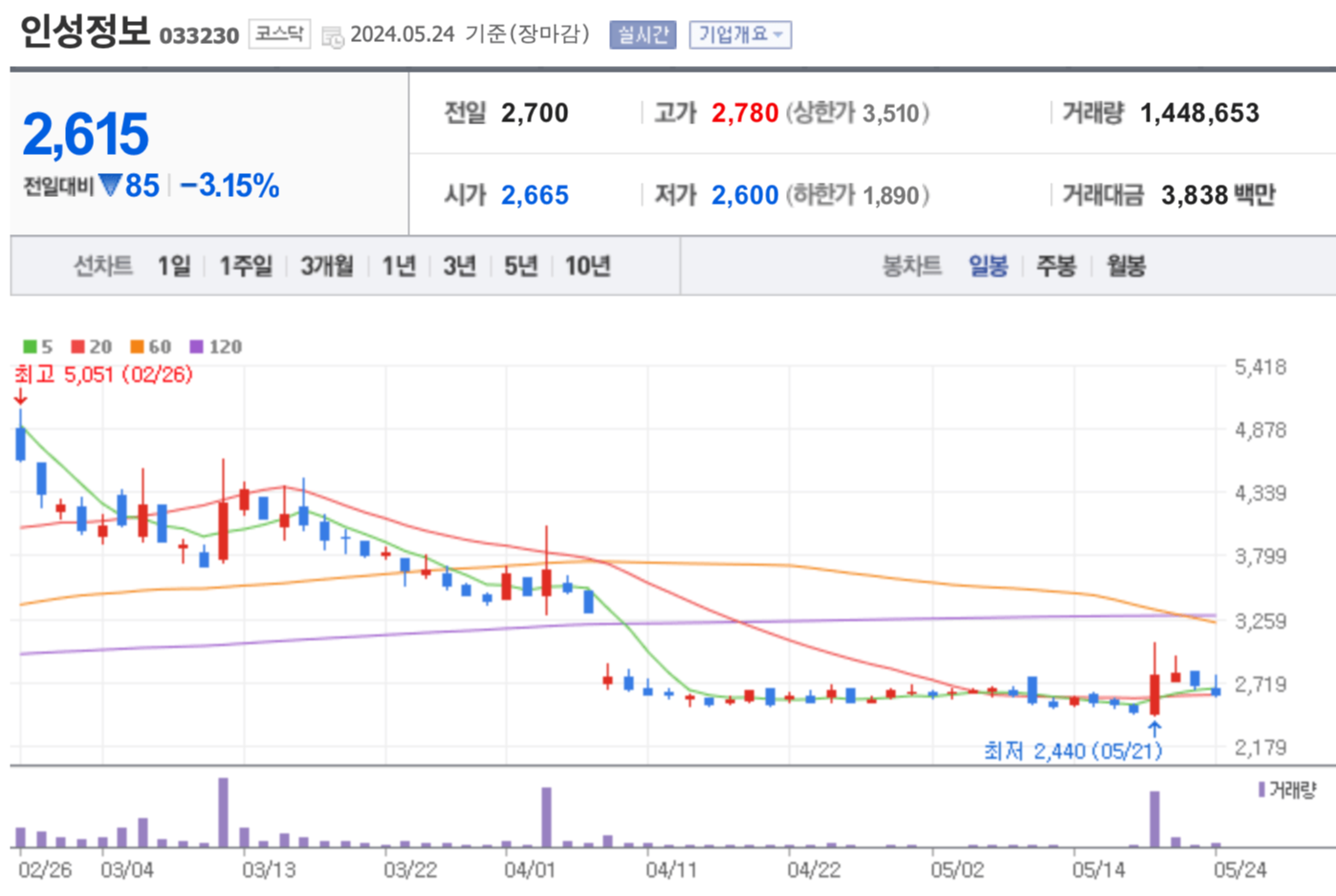Click the 시가 value 2,665
The height and width of the screenshot is (896, 1336).
click(535, 195)
